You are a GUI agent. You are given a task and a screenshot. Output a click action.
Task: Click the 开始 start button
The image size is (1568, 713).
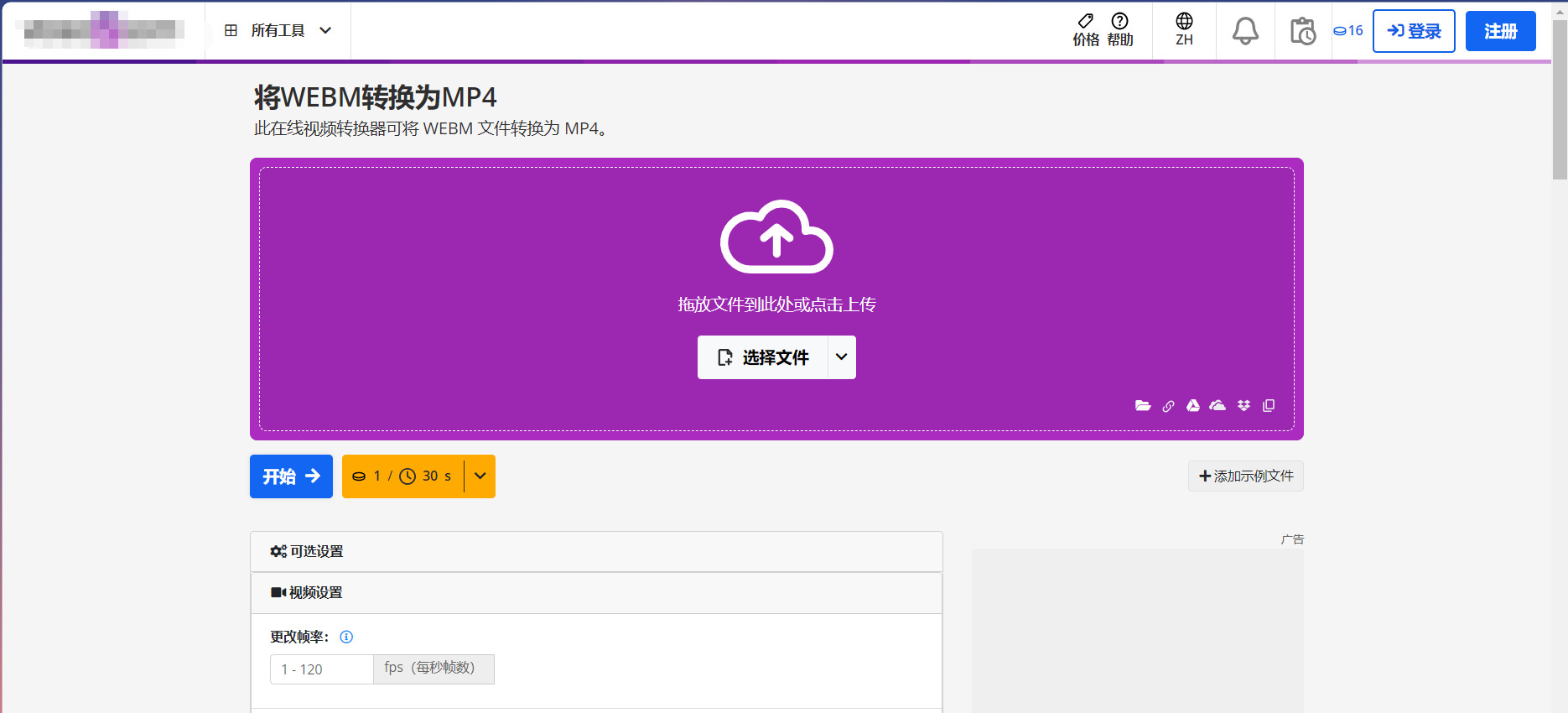click(291, 476)
